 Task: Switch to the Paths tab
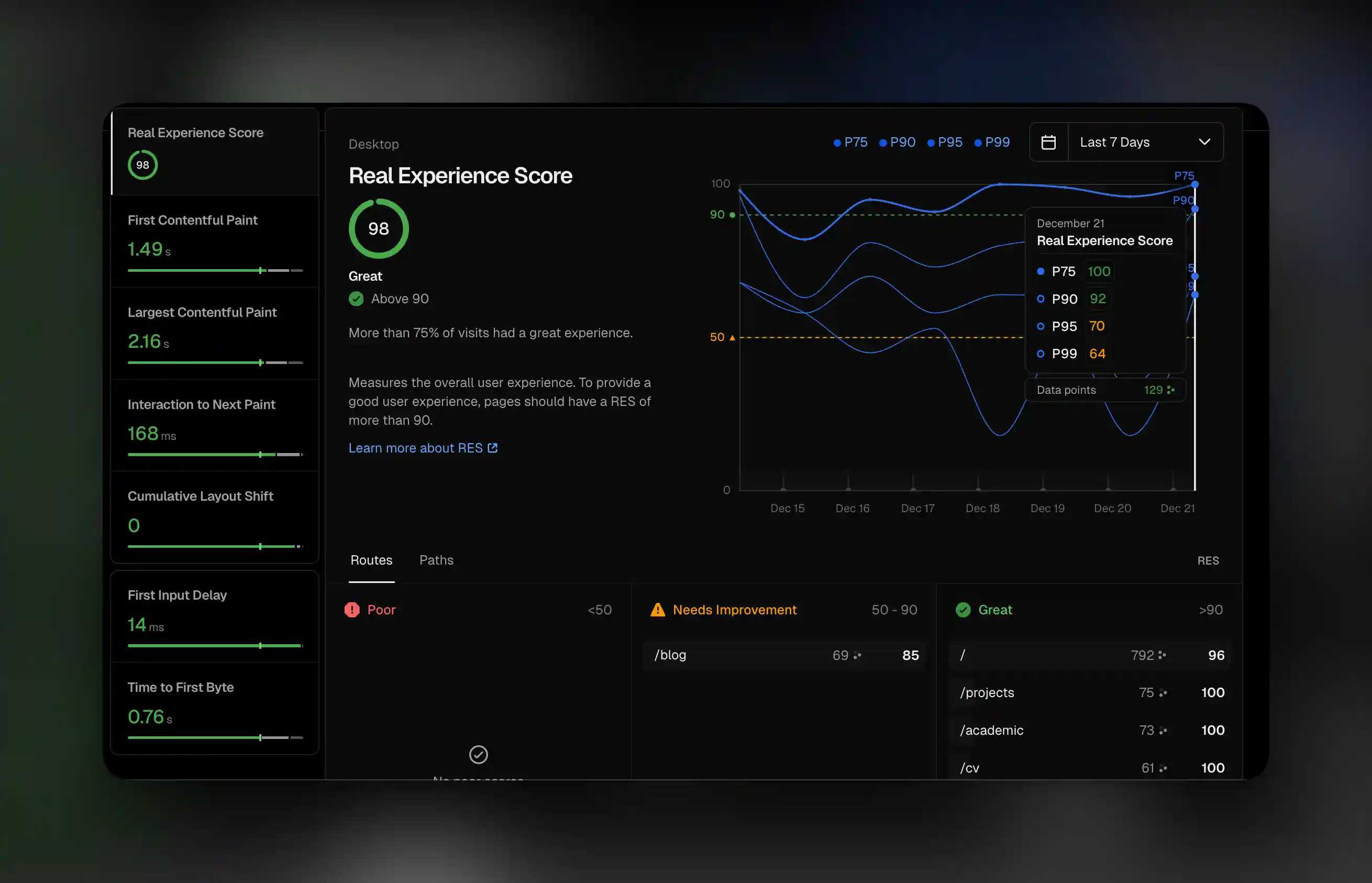[436, 560]
